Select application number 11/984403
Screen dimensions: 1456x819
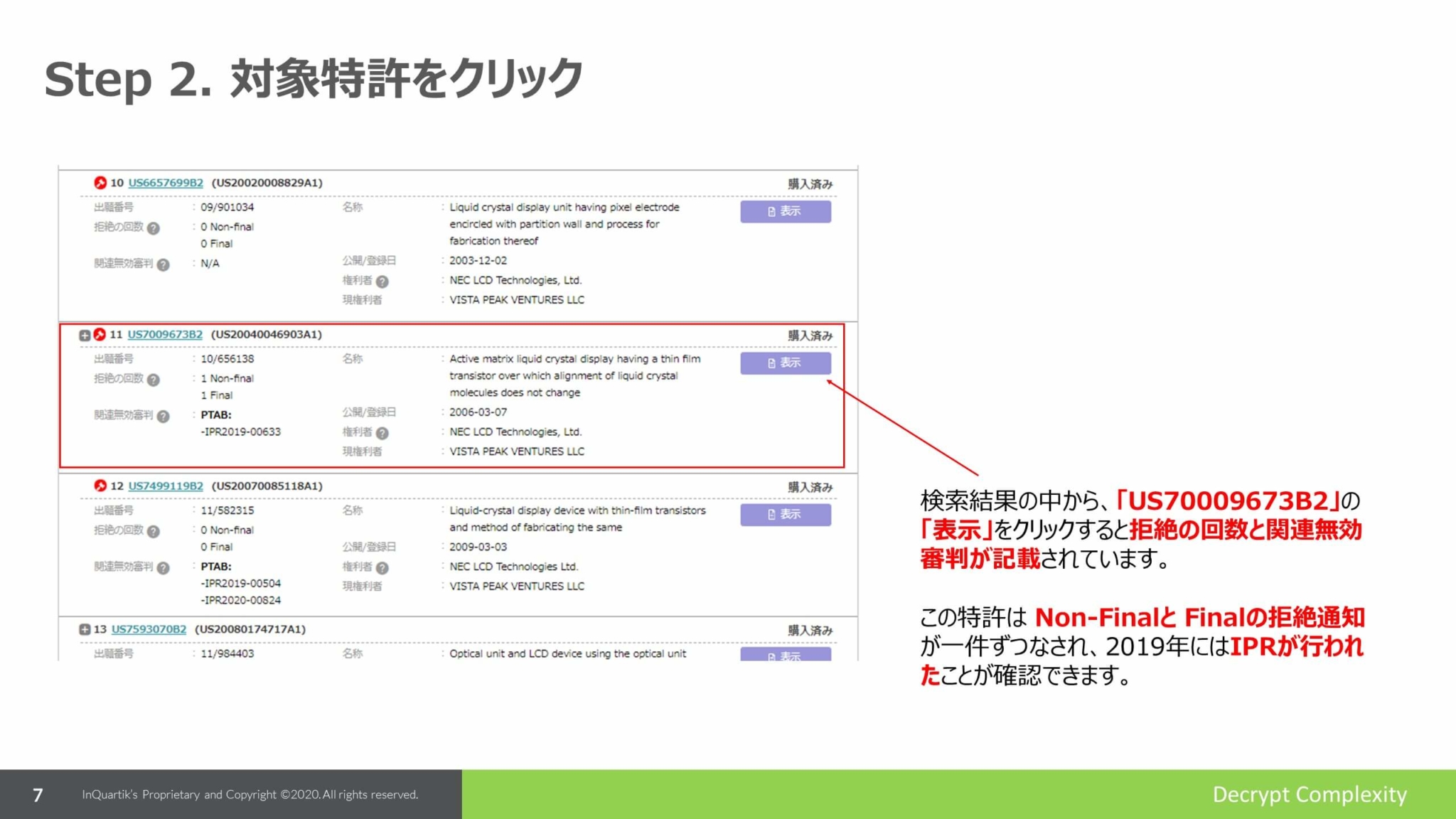point(227,653)
